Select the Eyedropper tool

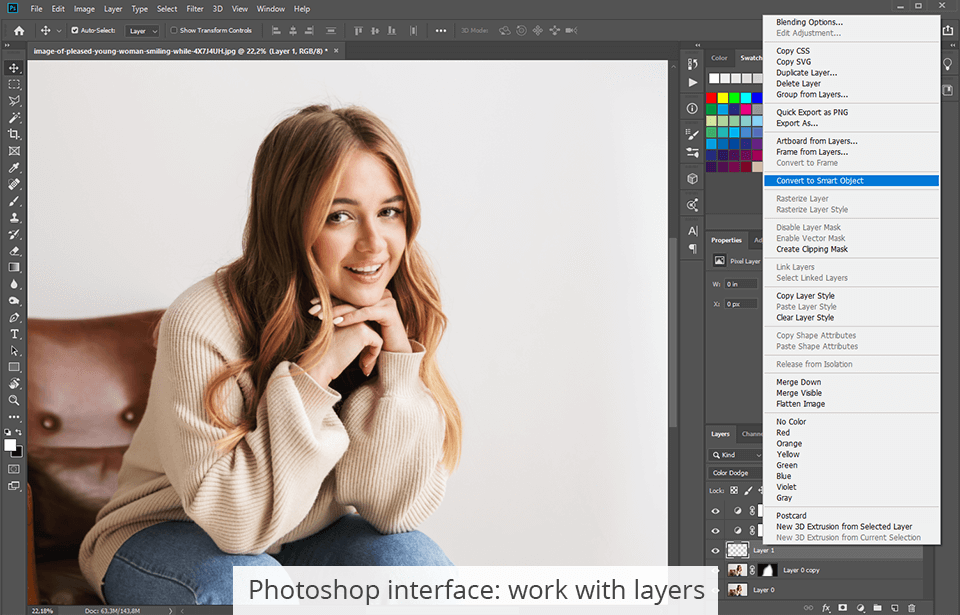[x=14, y=167]
